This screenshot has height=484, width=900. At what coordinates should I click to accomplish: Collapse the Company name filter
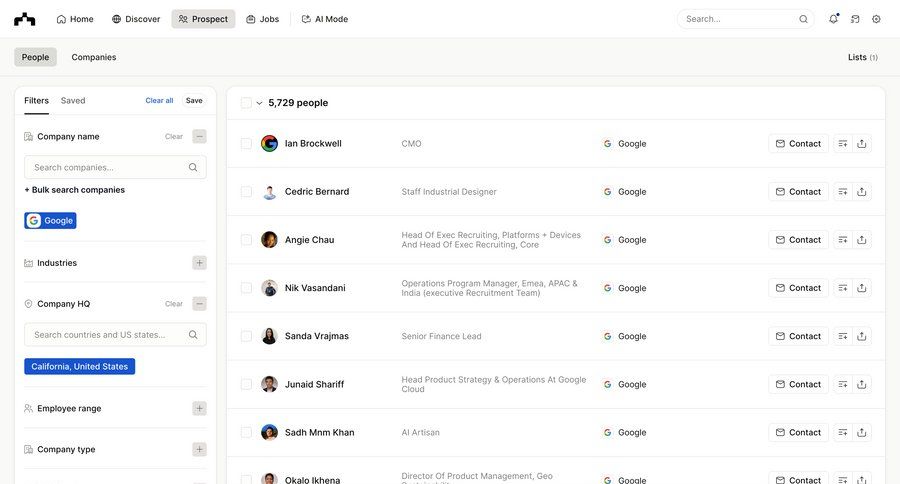pos(199,137)
